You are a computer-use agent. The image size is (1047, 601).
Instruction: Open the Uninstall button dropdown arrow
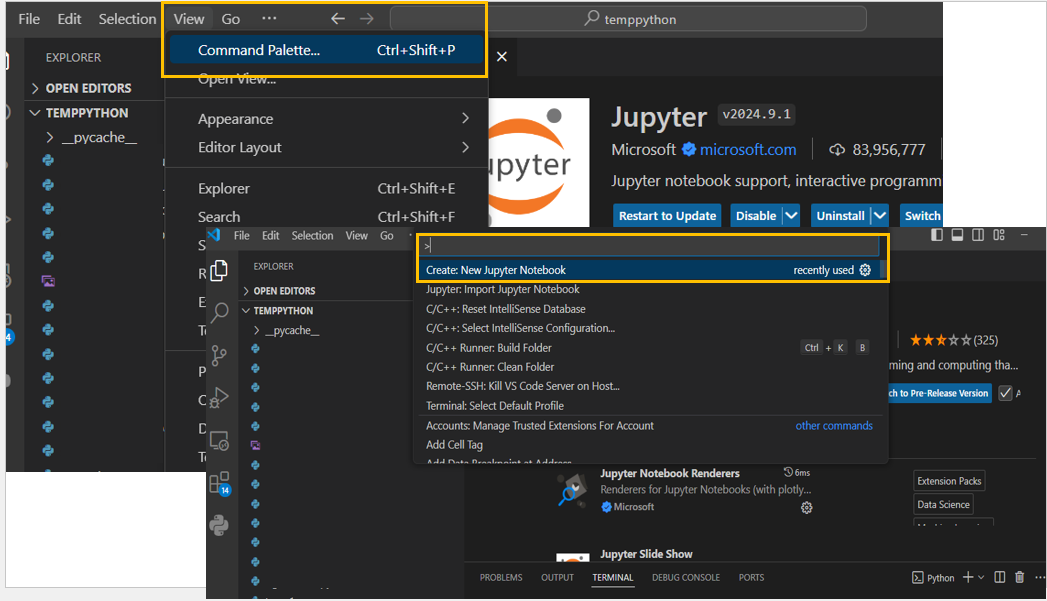(x=880, y=216)
